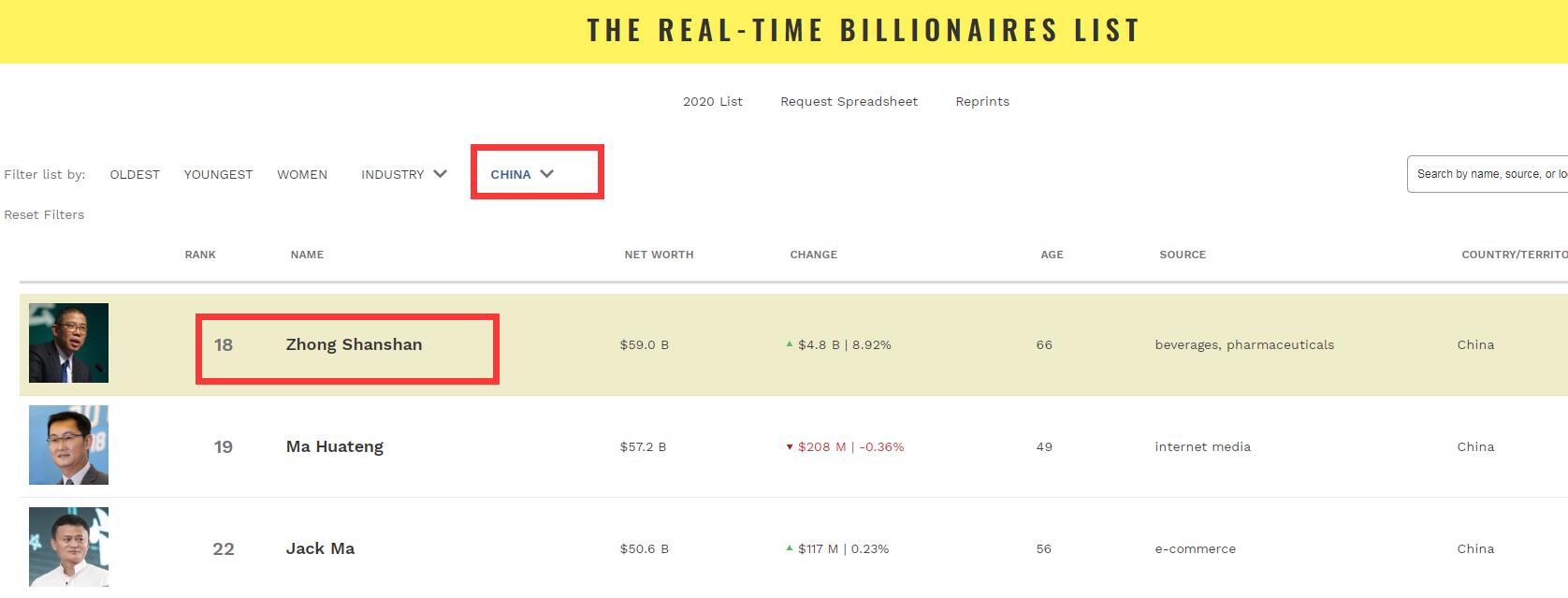Click Zhong Shanshan's portrait thumbnail
1568x598 pixels.
68,343
